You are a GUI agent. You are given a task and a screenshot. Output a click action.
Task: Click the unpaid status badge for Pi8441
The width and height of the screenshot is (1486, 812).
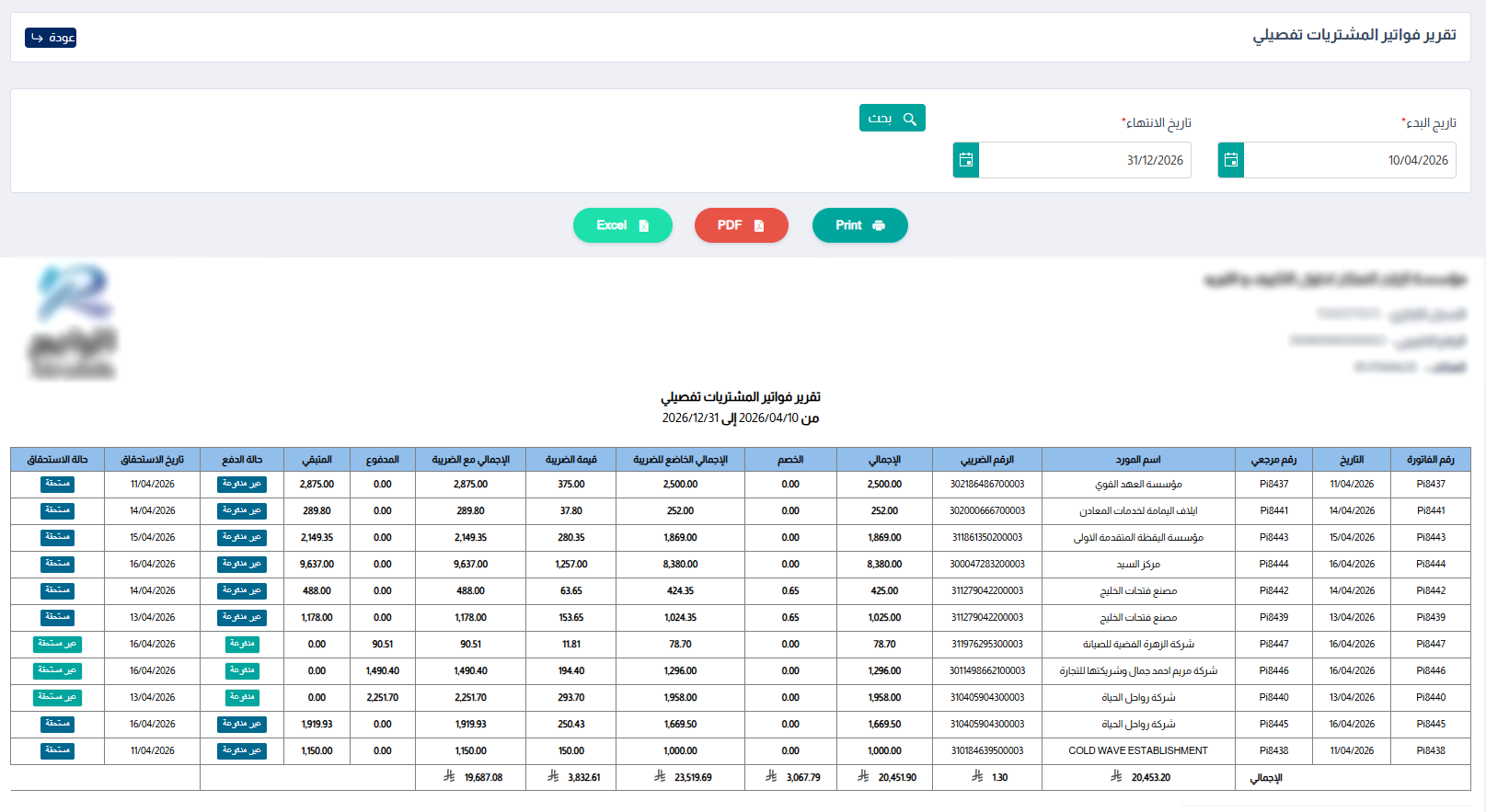coord(242,510)
